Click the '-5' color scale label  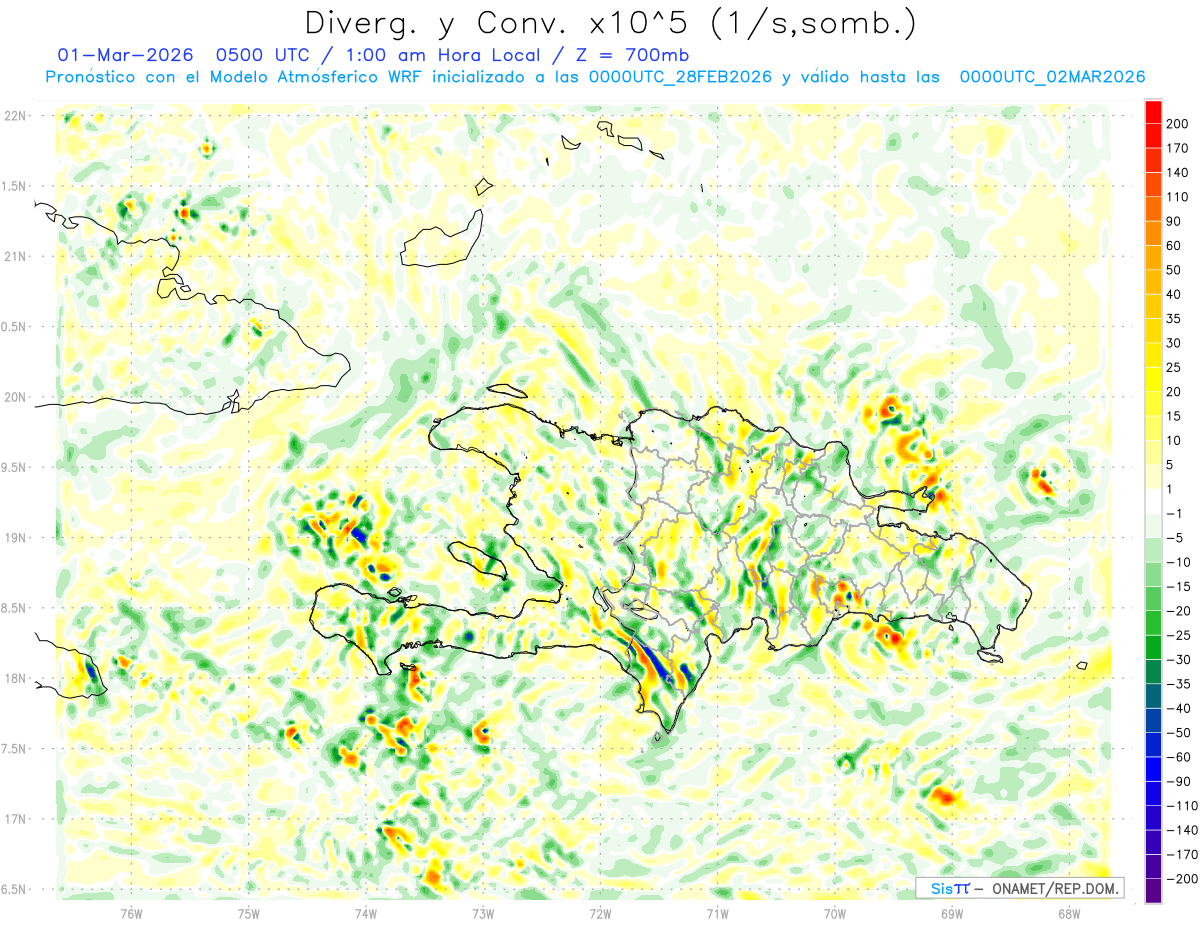coord(1175,538)
